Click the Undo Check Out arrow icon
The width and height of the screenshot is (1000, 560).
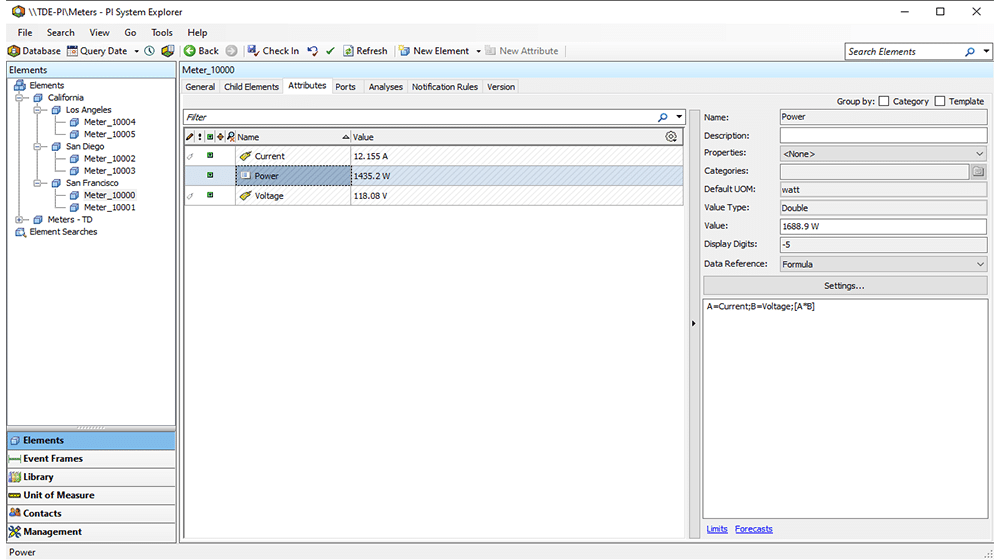tap(313, 51)
